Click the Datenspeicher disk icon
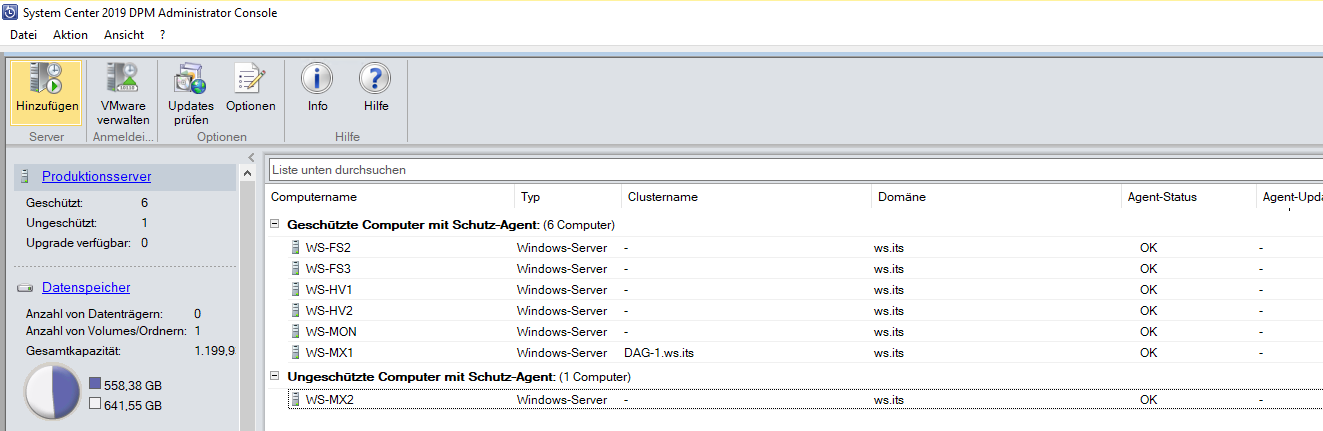Viewport: 1323px width, 431px height. click(x=24, y=288)
